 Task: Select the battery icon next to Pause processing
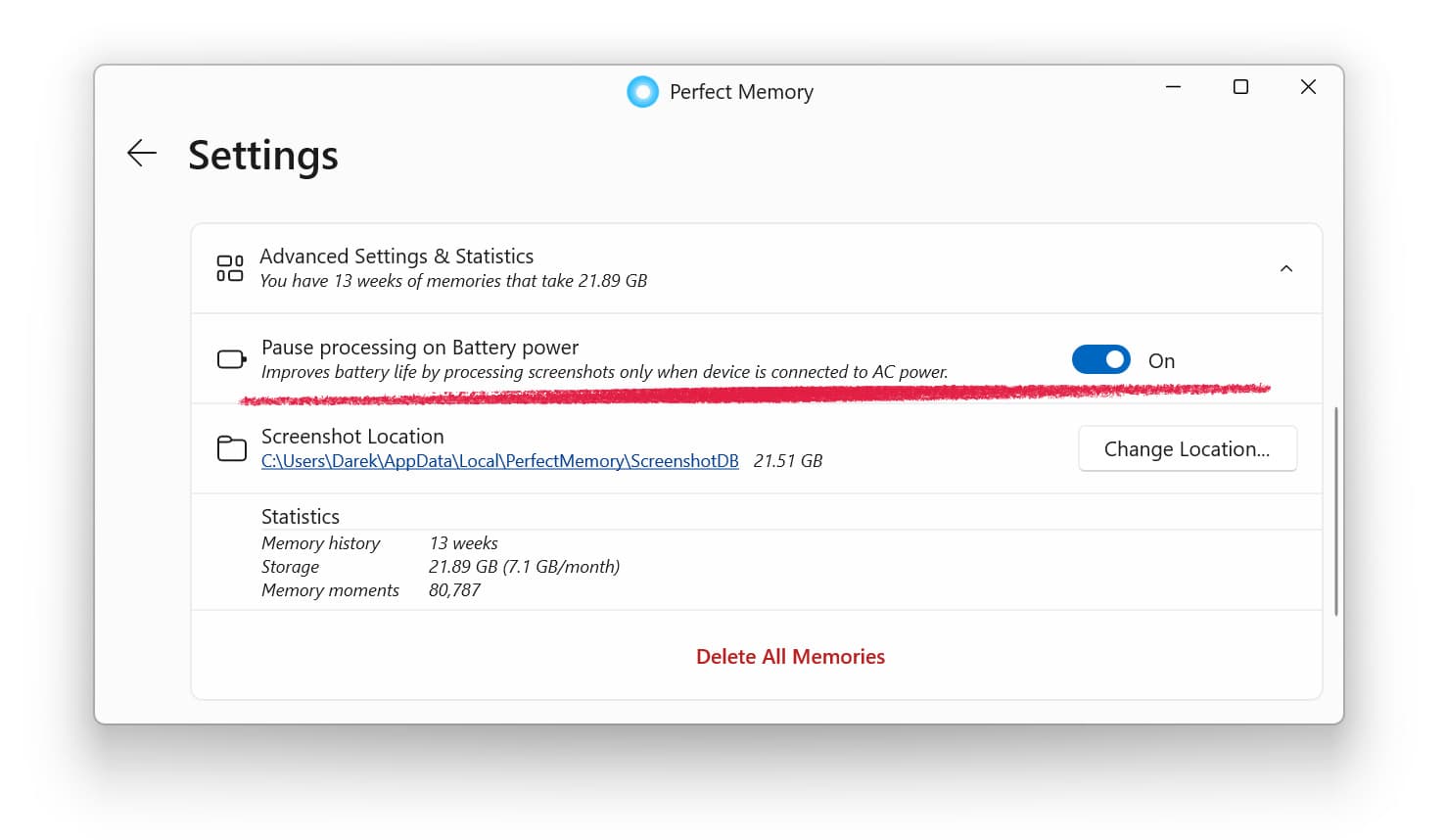230,358
